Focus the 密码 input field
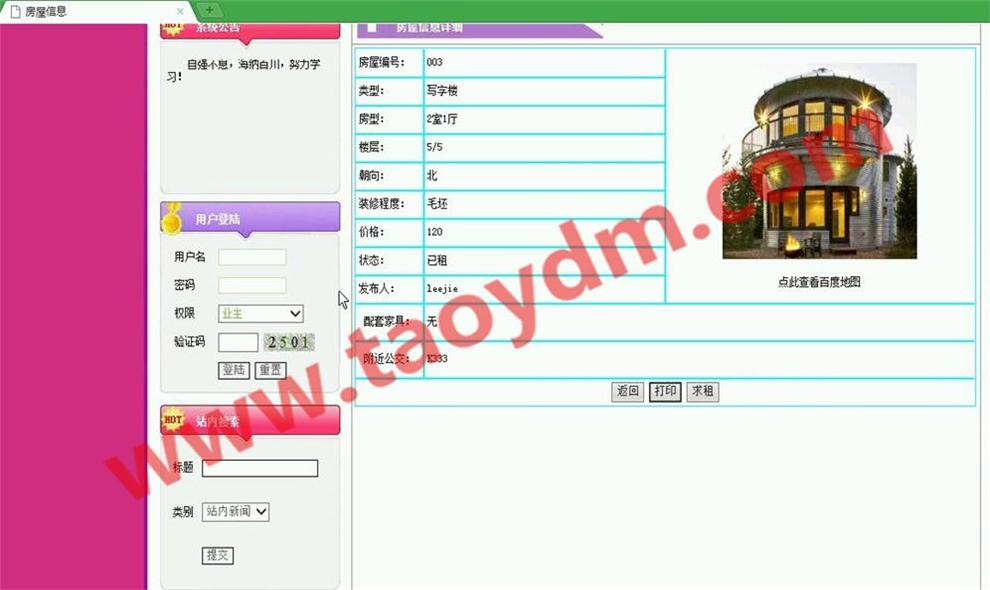This screenshot has height=590, width=990. tap(252, 286)
